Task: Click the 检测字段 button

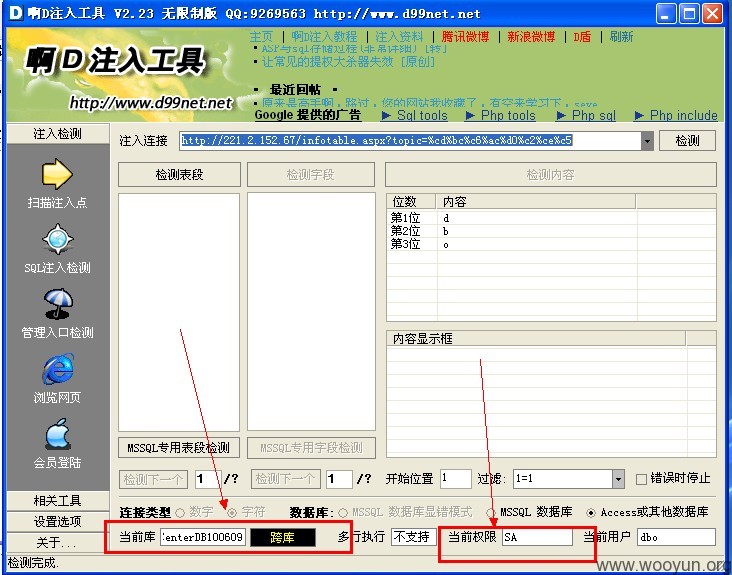Action: 310,175
